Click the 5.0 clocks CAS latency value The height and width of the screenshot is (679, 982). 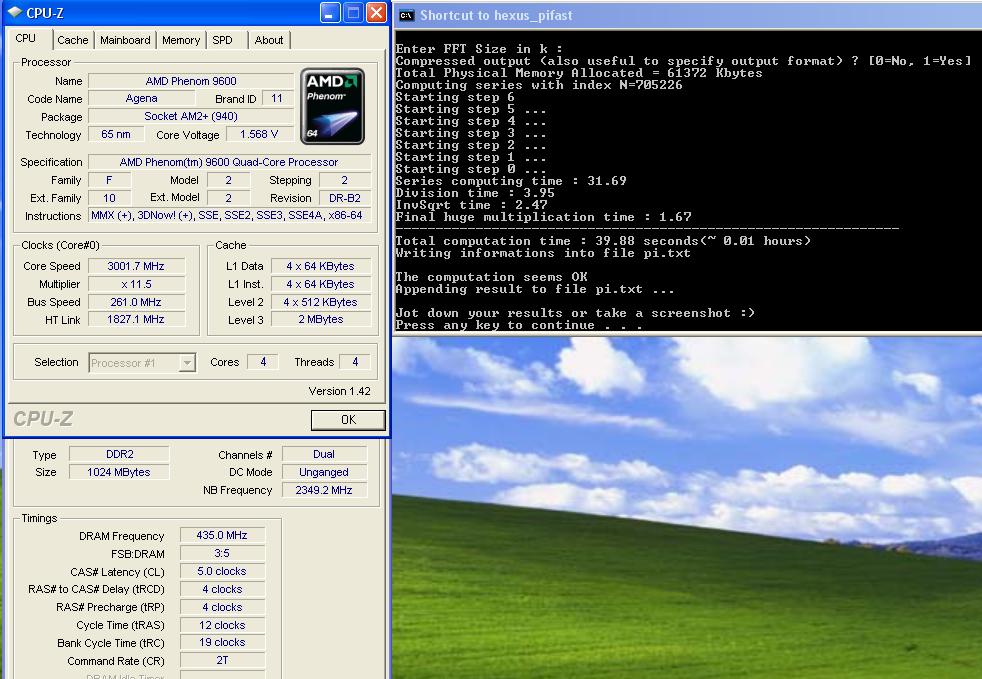[x=222, y=571]
